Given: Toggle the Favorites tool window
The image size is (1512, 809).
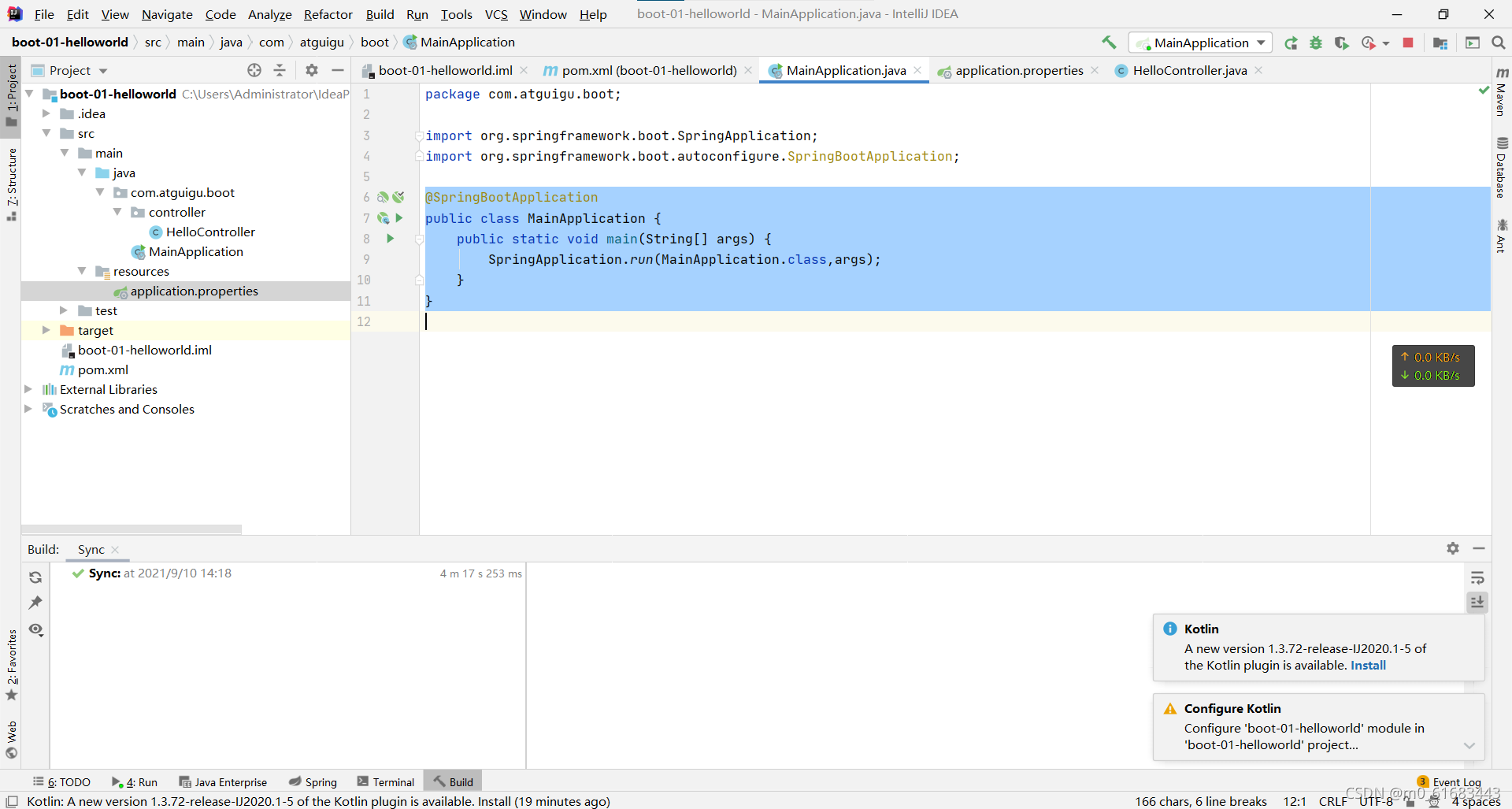Looking at the screenshot, I should coord(12,663).
